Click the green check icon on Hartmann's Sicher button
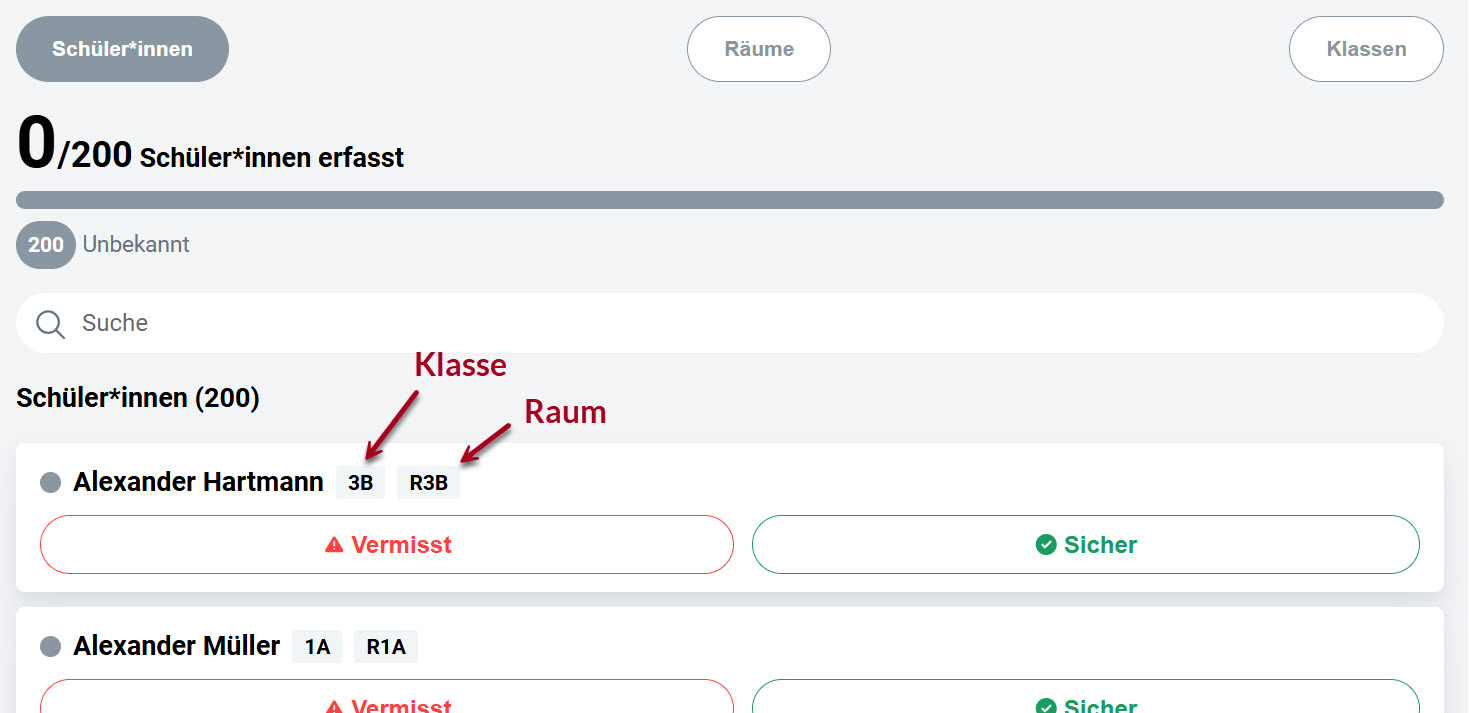The width and height of the screenshot is (1469, 713). 1044,544
